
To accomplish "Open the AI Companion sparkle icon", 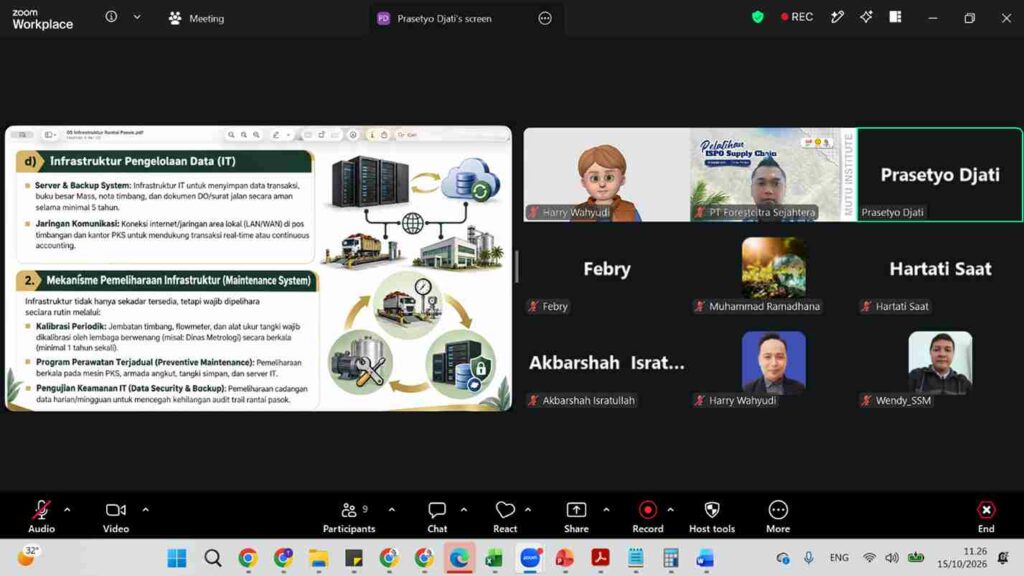I will (866, 17).
